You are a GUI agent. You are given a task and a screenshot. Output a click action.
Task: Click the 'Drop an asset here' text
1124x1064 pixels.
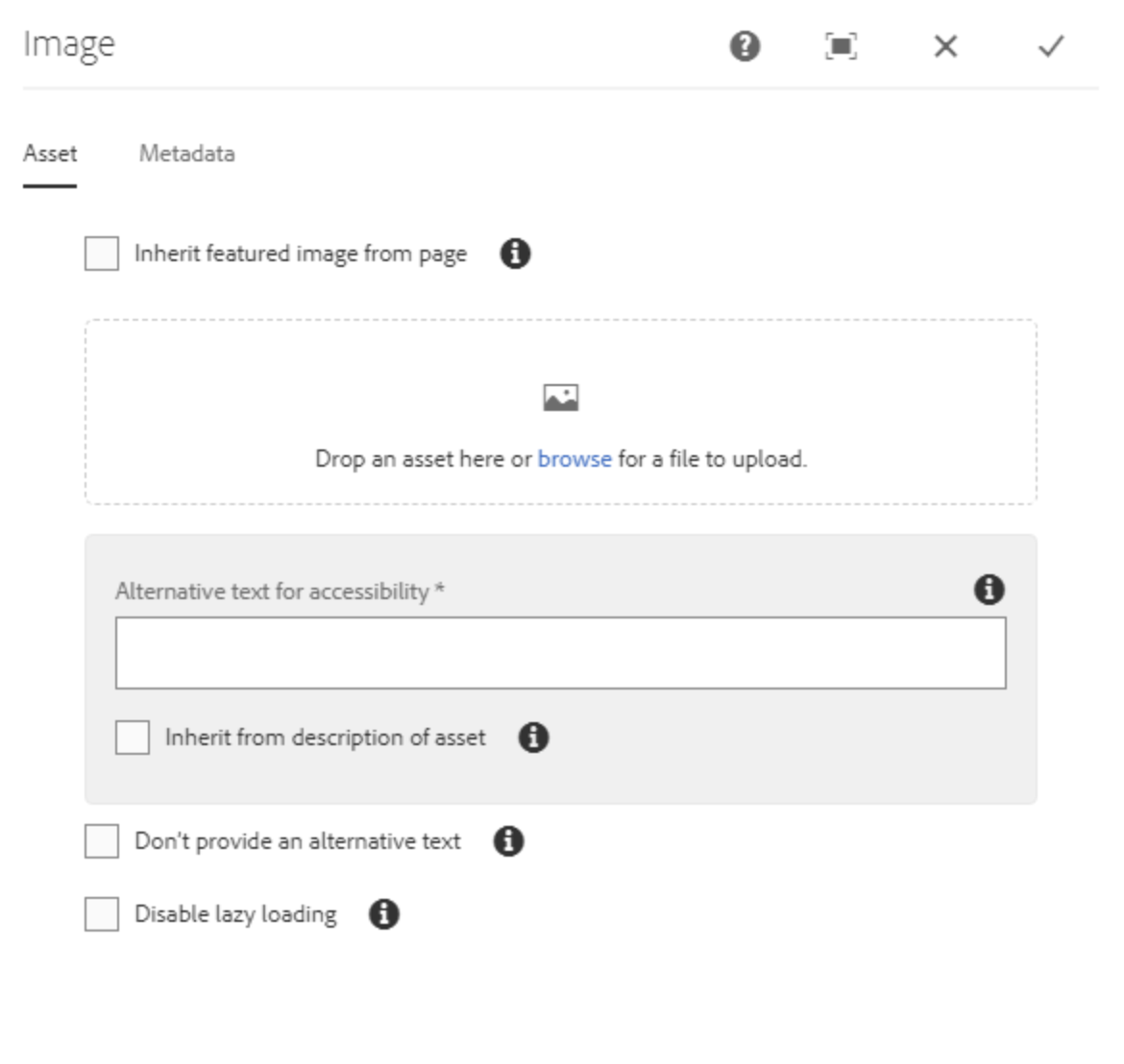(x=423, y=459)
